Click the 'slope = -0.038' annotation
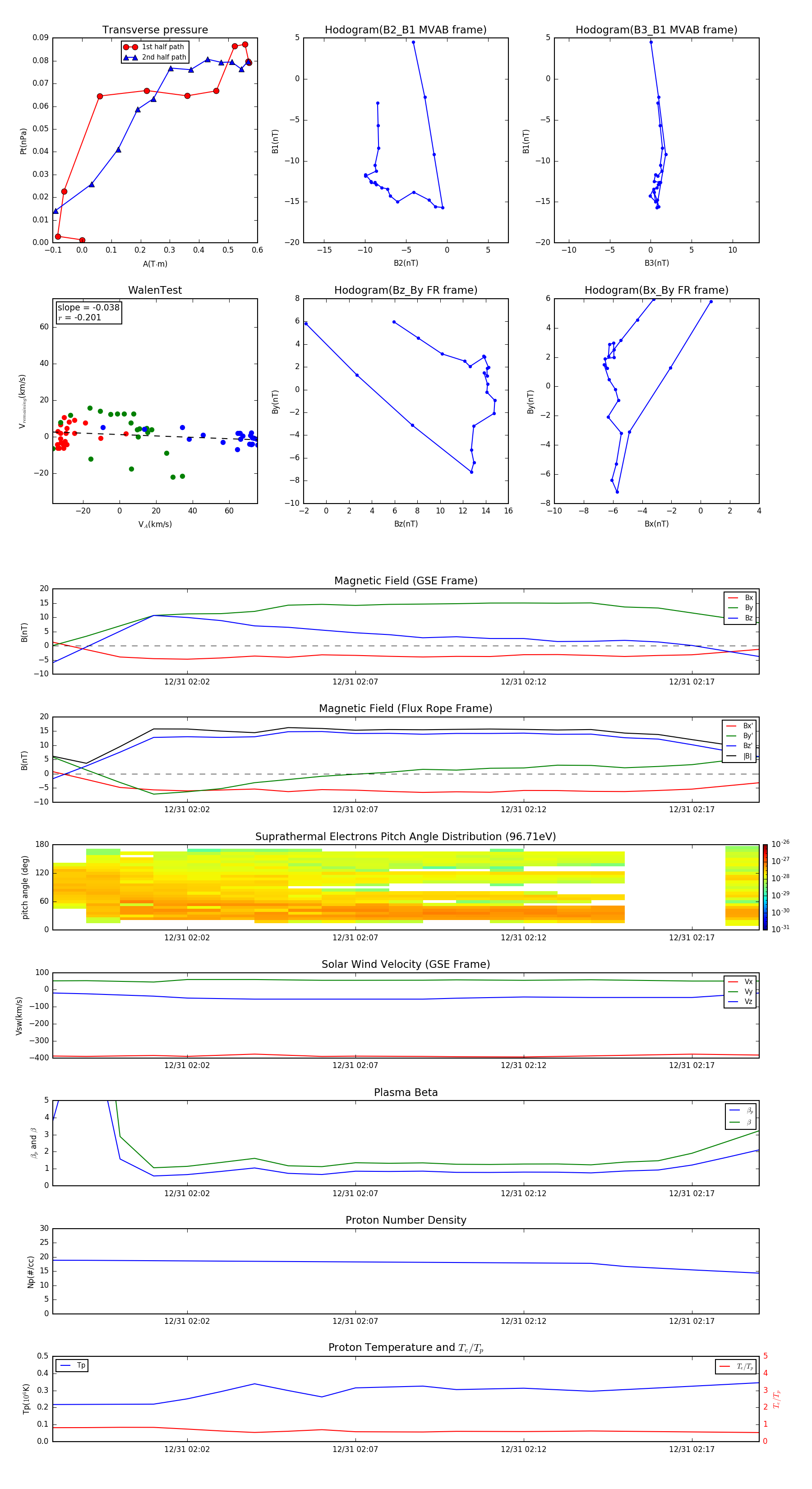Screen dimensions: 812x1489 coord(88,308)
